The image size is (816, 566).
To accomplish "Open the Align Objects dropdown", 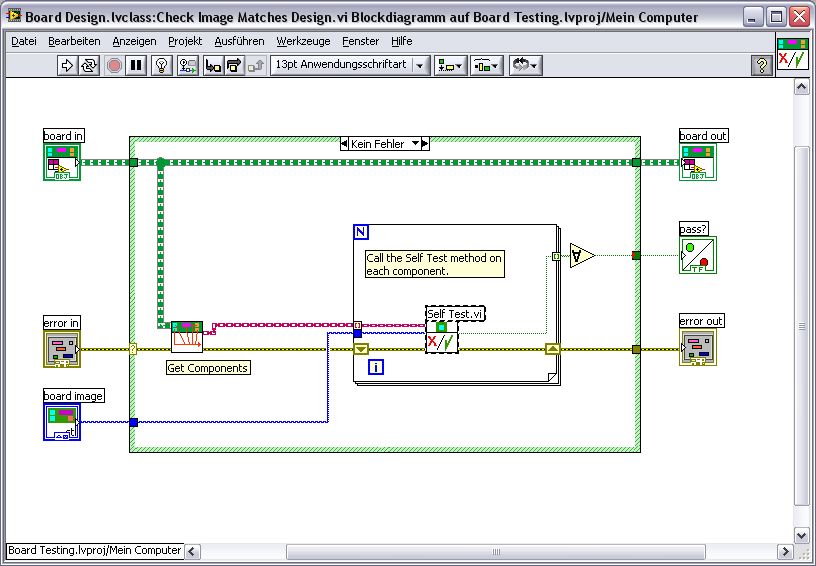I will pyautogui.click(x=451, y=66).
